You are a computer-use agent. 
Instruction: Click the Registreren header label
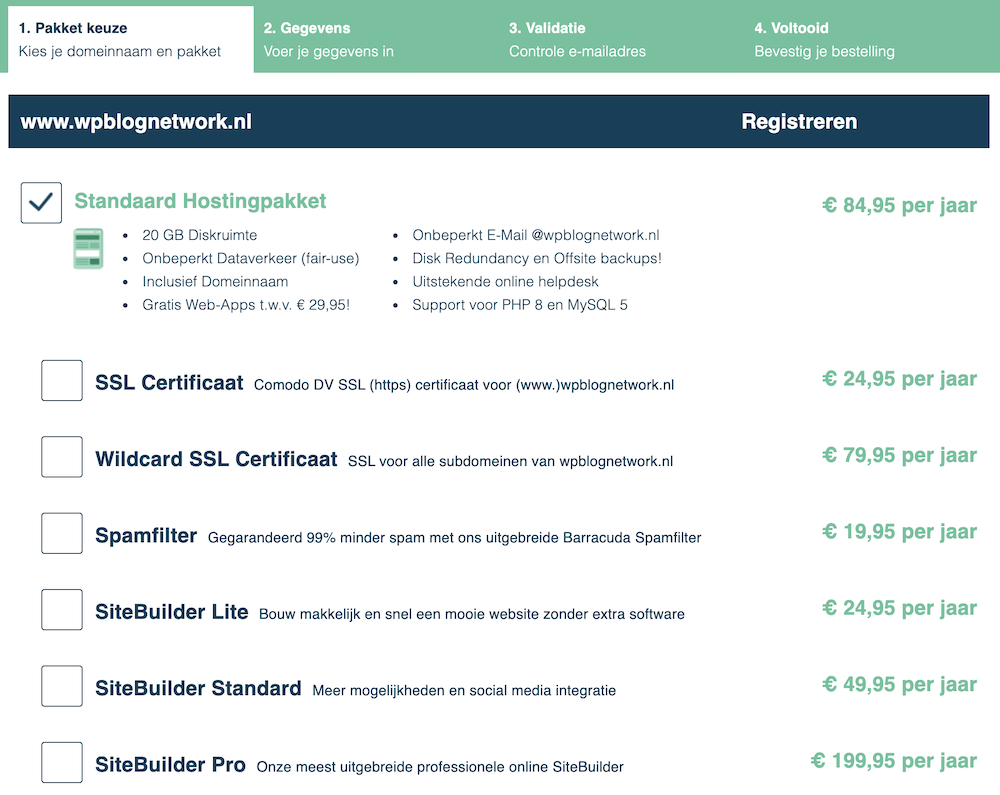point(799,121)
